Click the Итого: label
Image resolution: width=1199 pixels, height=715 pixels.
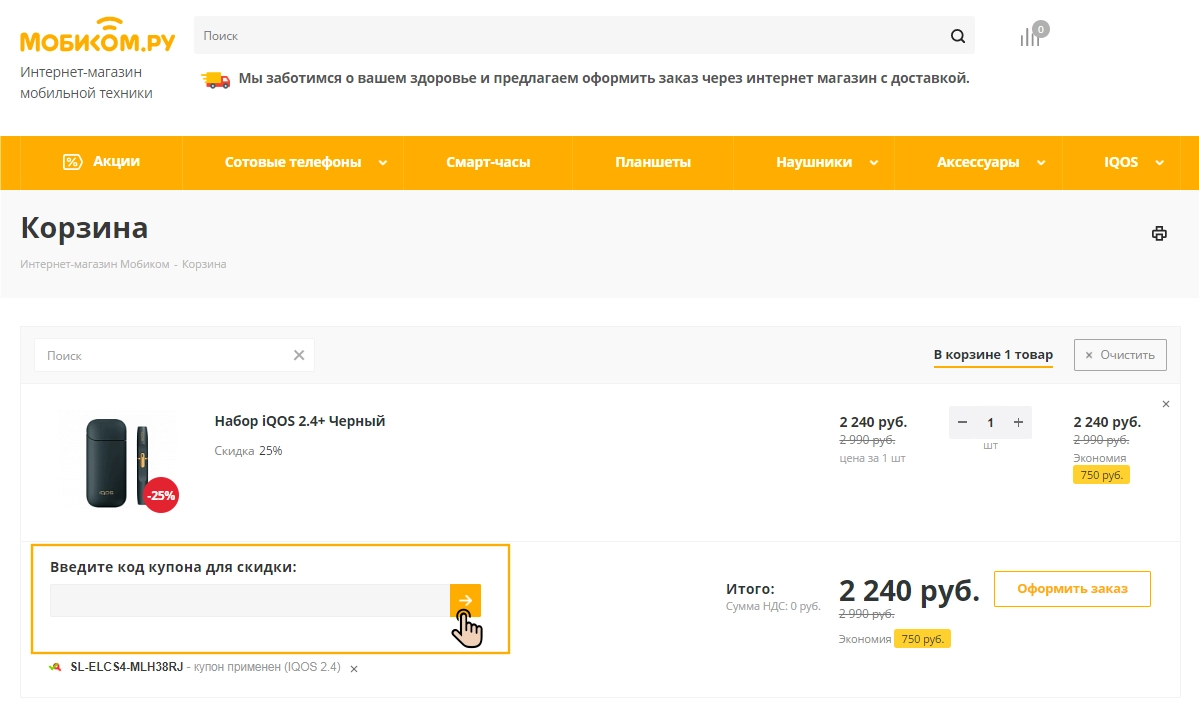coord(750,589)
